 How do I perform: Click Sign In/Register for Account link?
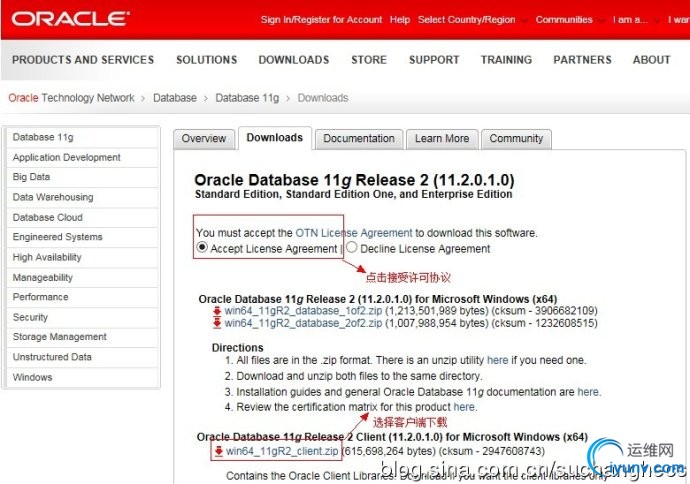[321, 20]
